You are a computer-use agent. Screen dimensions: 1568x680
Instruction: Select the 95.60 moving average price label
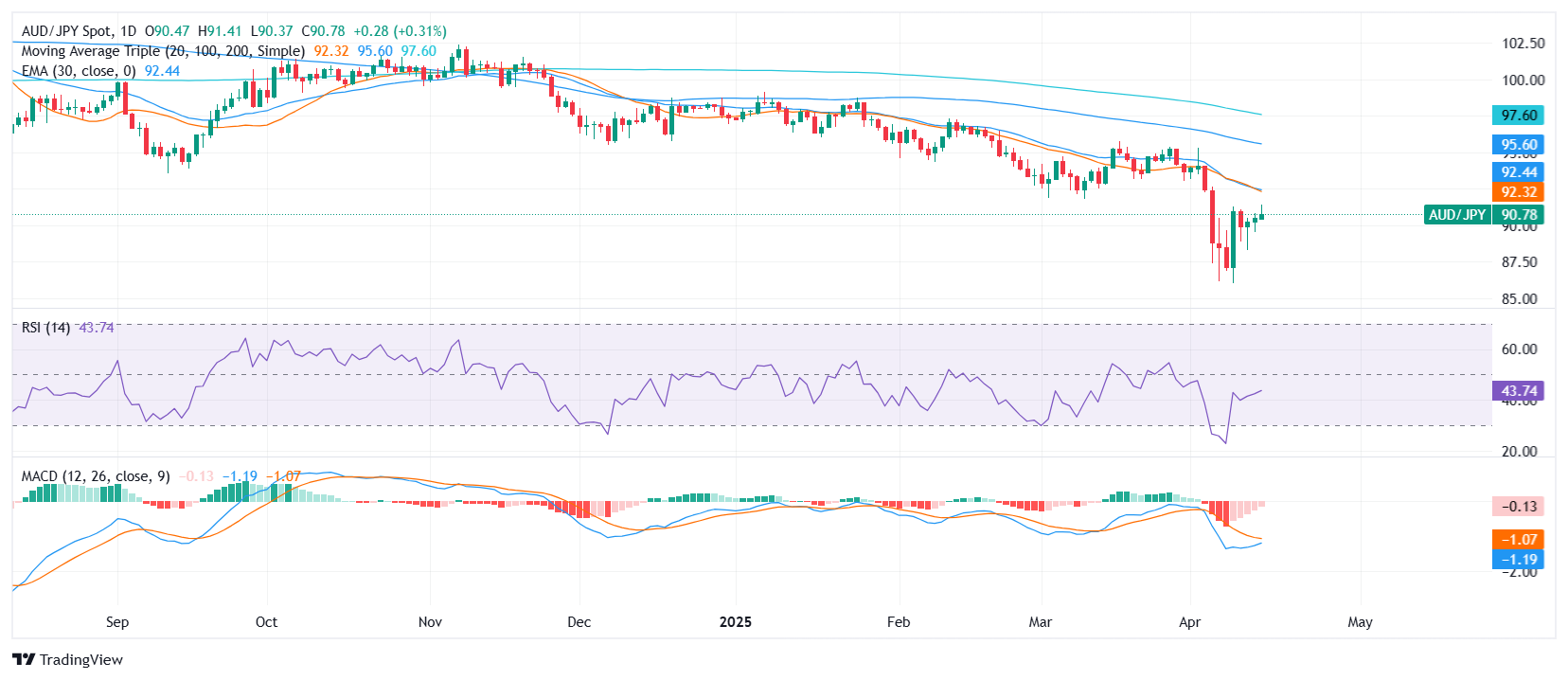pos(1518,145)
